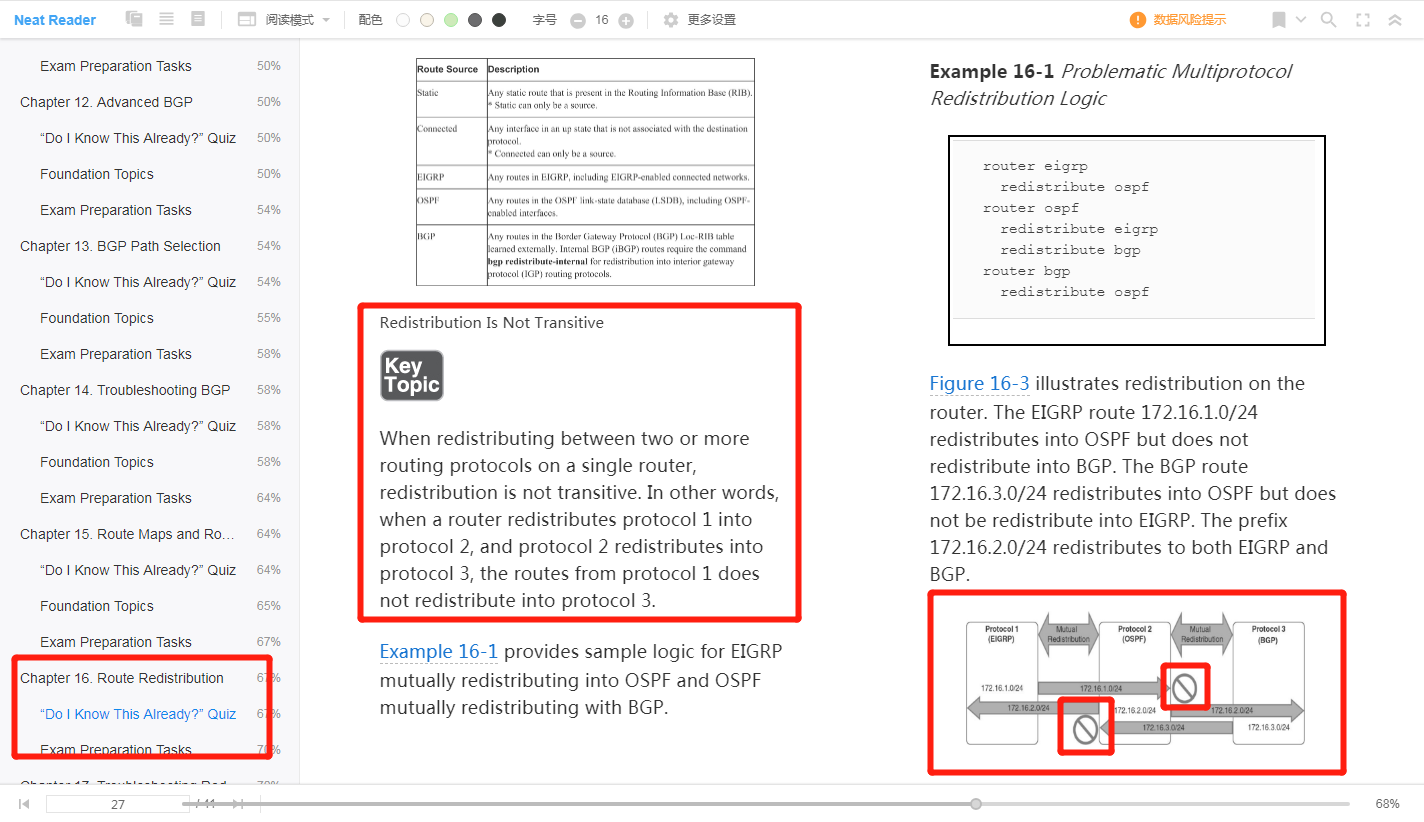Click the 68% progress indicator

tap(1387, 804)
